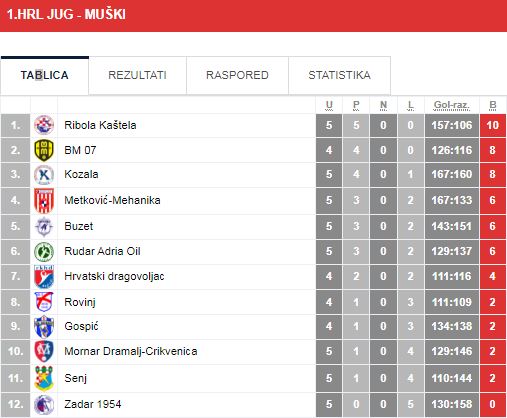This screenshot has width=507, height=418.
Task: Open the Ribola Kaštela team name
Action: (x=100, y=125)
